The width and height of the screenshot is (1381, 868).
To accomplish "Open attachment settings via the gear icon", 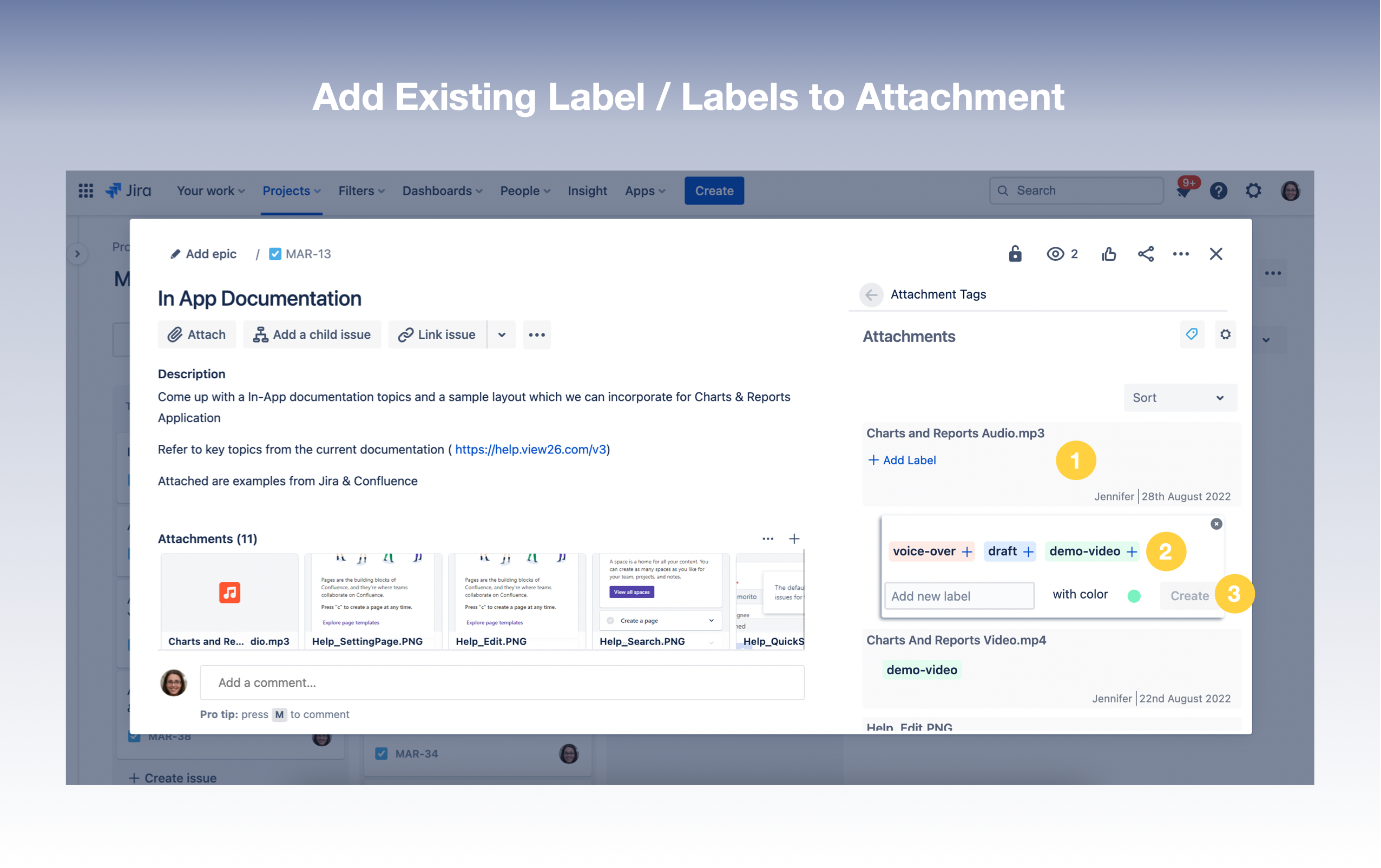I will (x=1226, y=334).
